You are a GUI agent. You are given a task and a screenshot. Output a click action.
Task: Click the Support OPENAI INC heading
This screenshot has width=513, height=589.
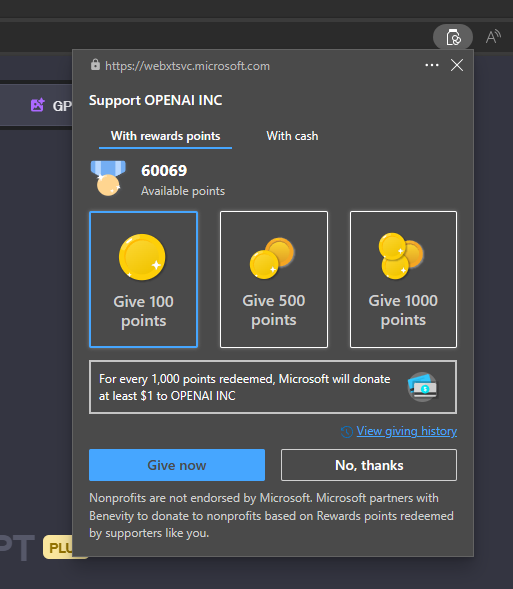pyautogui.click(x=155, y=100)
